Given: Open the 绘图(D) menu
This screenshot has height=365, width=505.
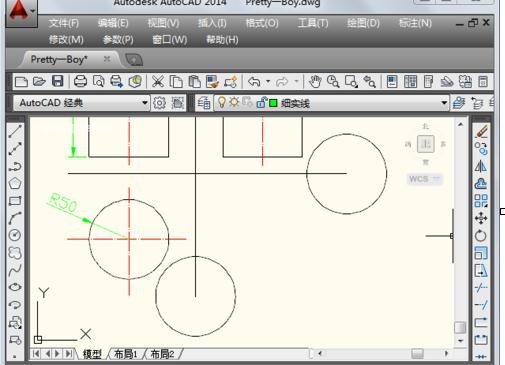Looking at the screenshot, I should pos(363,23).
